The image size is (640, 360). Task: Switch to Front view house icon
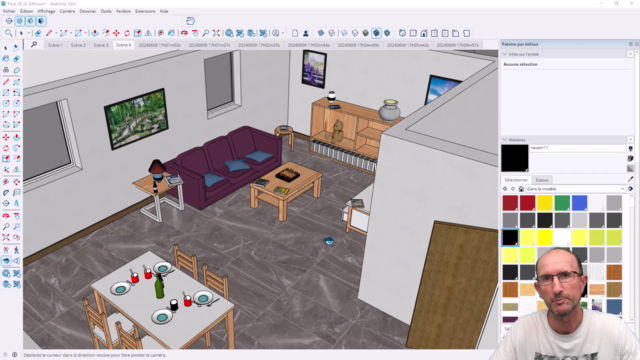coord(424,33)
